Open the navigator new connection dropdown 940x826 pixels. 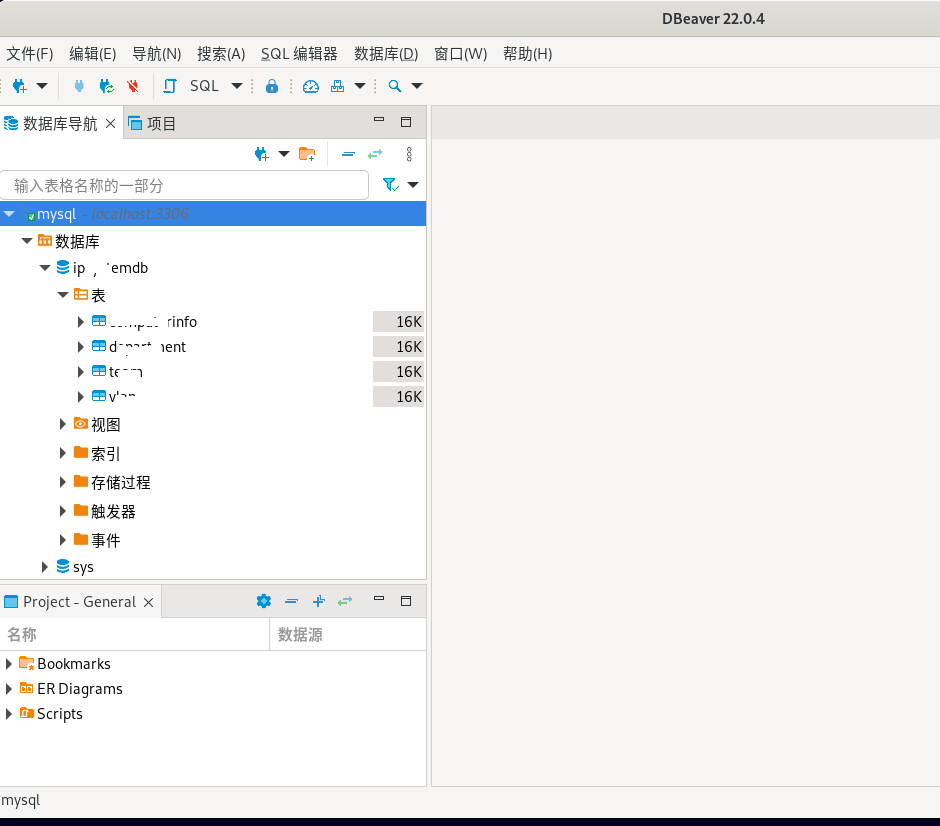pos(284,154)
